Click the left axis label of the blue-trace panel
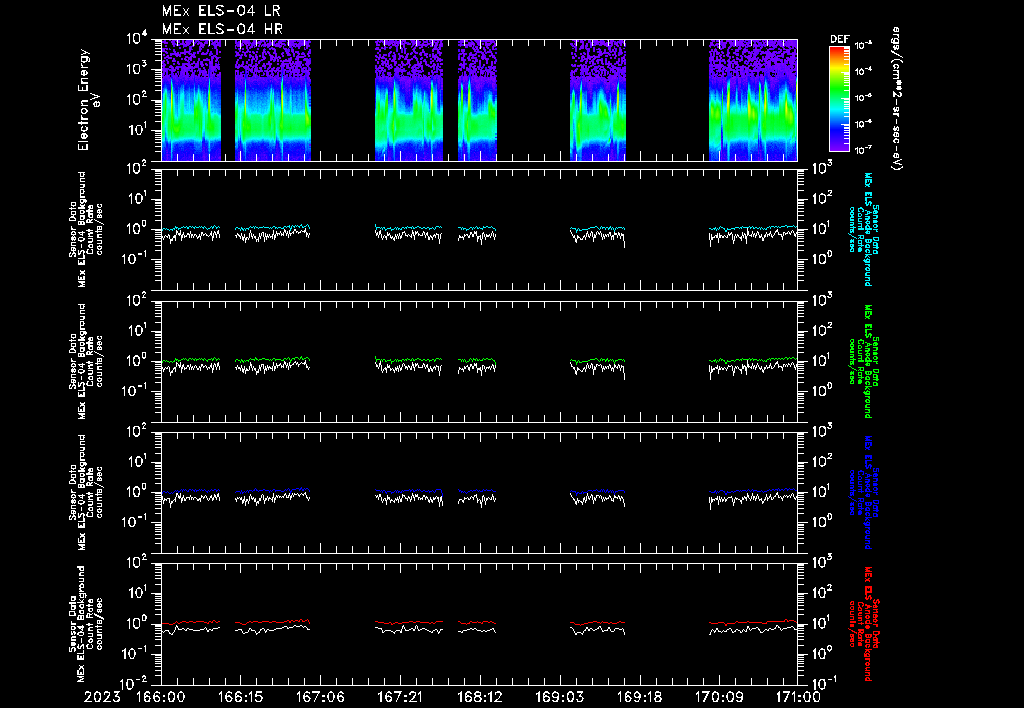This screenshot has height=708, width=1024. (86, 492)
